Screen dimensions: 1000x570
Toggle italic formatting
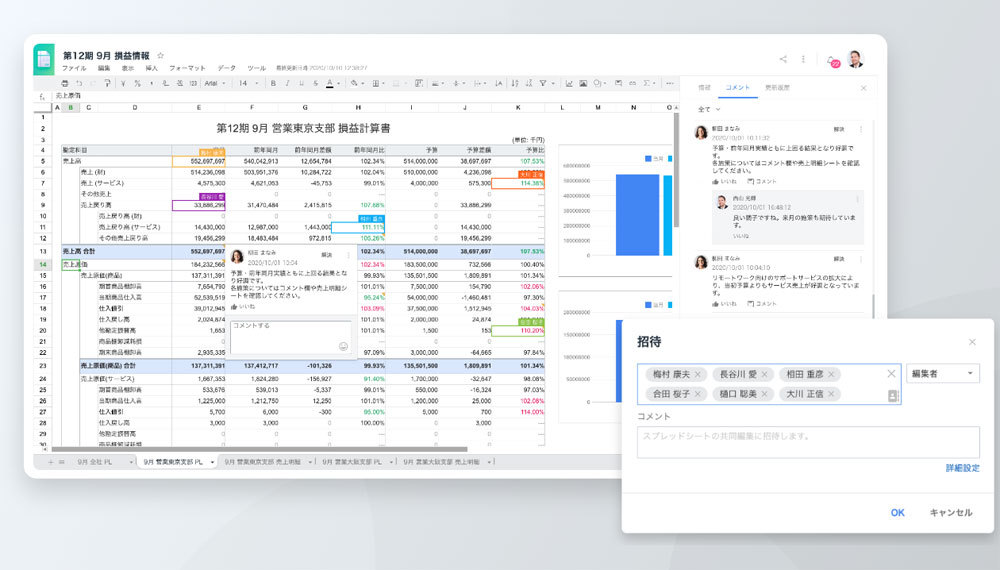coord(287,84)
